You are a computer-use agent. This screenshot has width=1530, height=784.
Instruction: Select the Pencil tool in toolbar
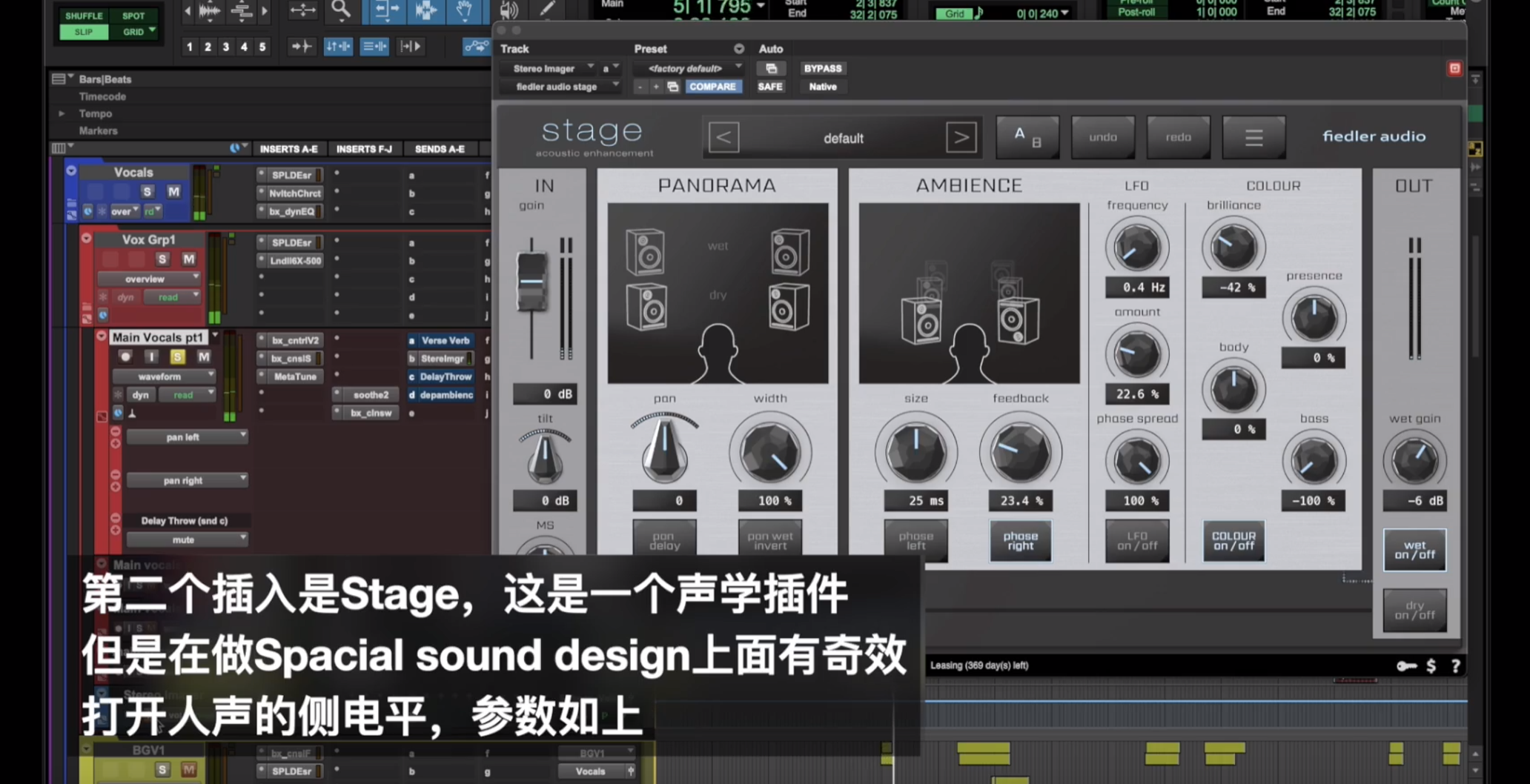(547, 10)
